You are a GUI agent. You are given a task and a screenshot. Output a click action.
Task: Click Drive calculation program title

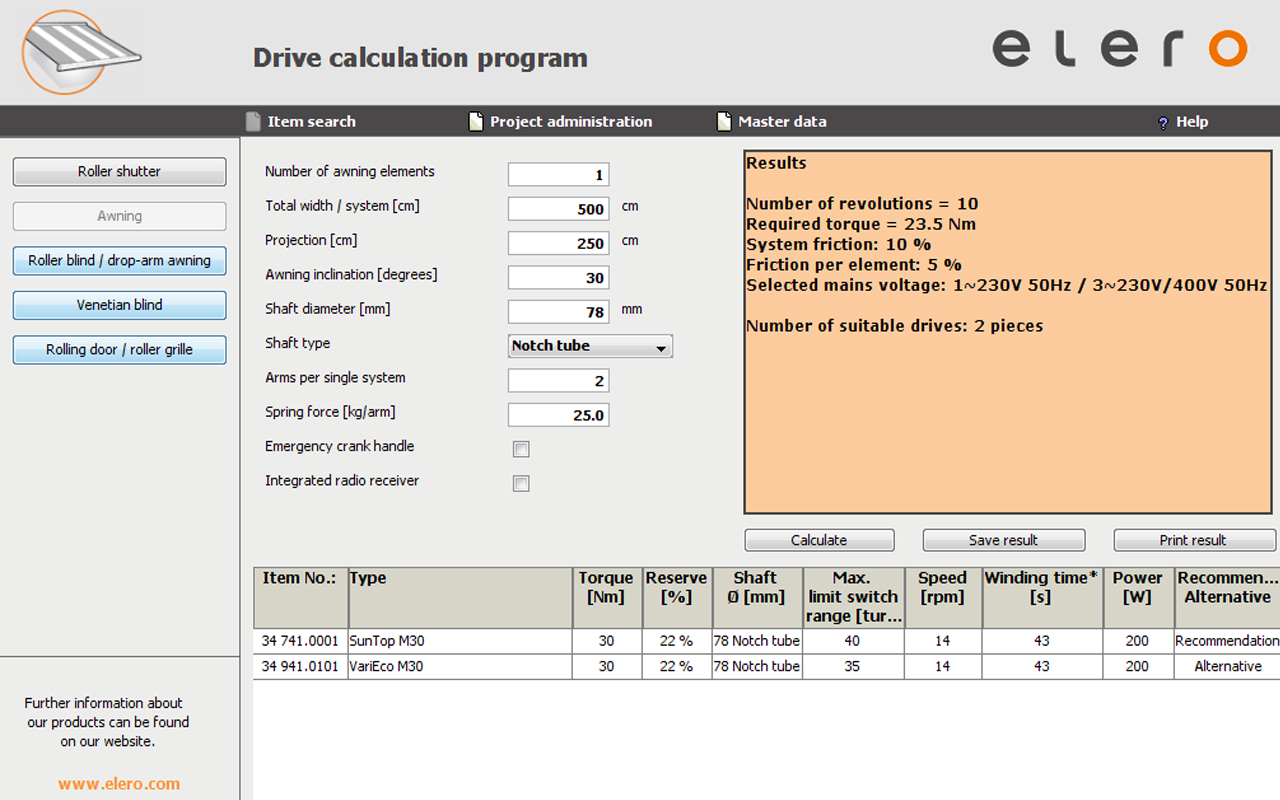420,58
